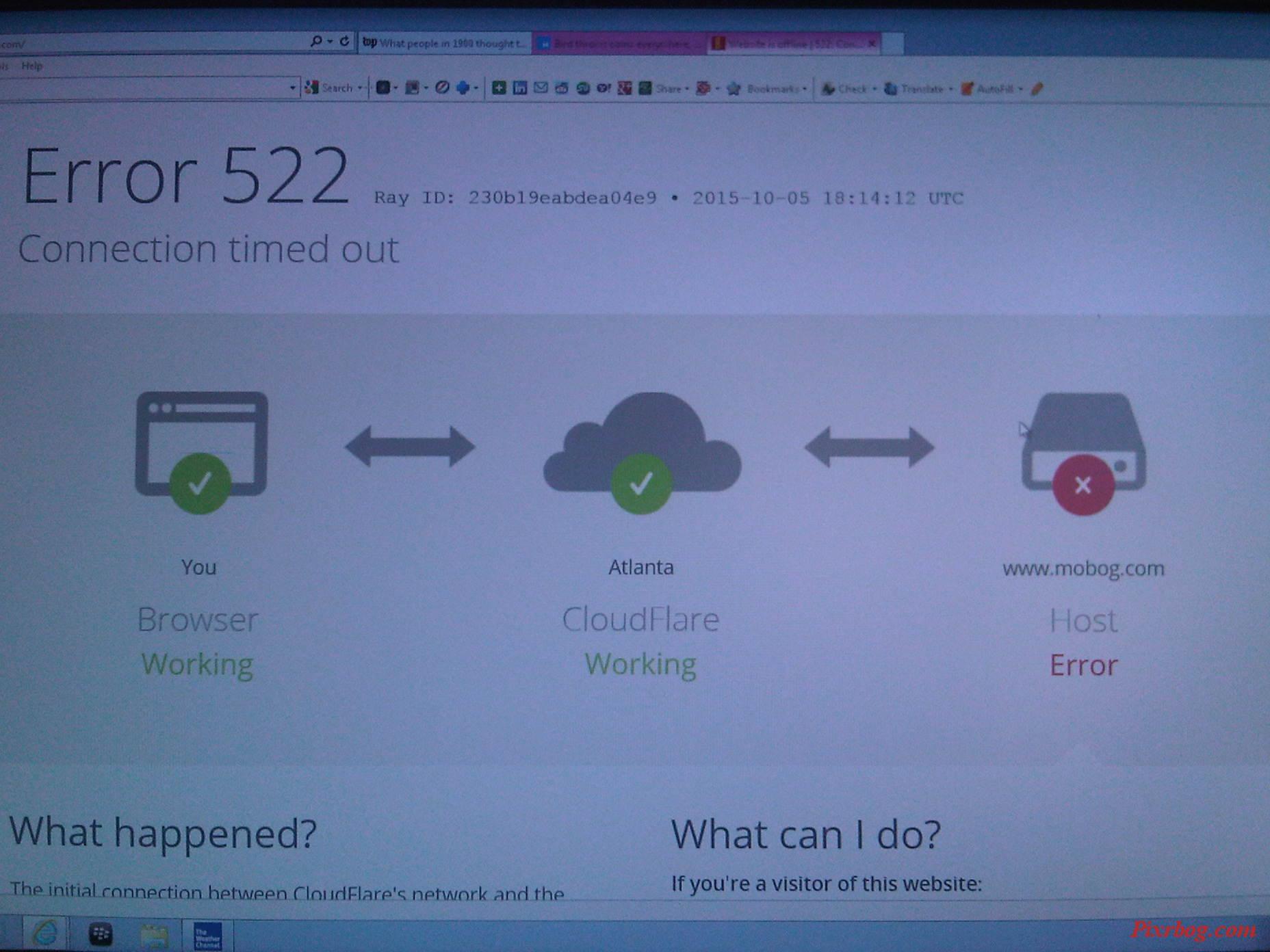1270x952 pixels.
Task: Open the BlackBerry app in the taskbar
Action: (101, 934)
